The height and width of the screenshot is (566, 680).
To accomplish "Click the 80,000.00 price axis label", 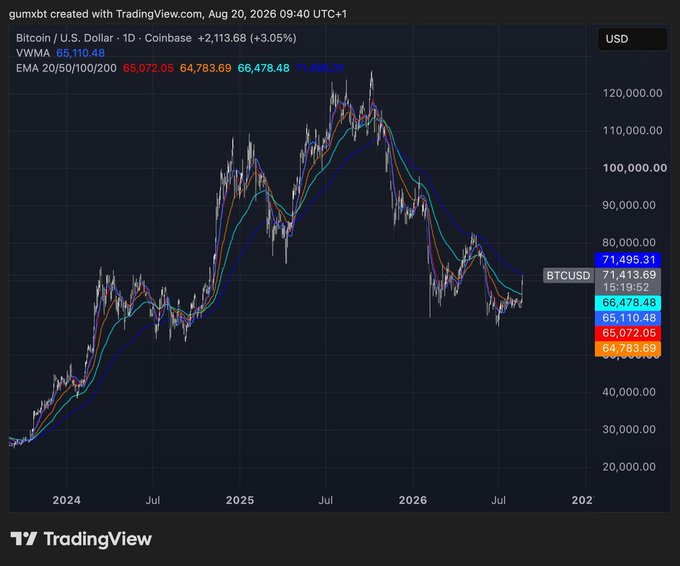I will pyautogui.click(x=629, y=242).
